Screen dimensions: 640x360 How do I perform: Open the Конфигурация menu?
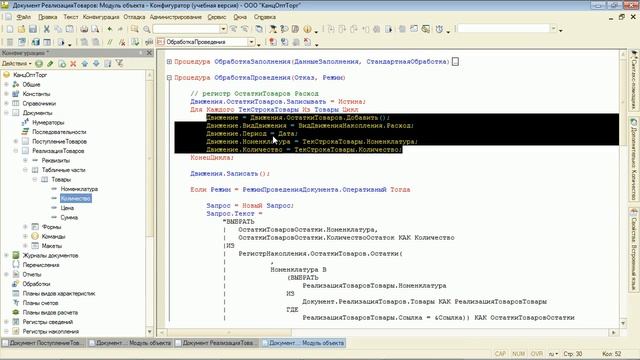[101, 17]
